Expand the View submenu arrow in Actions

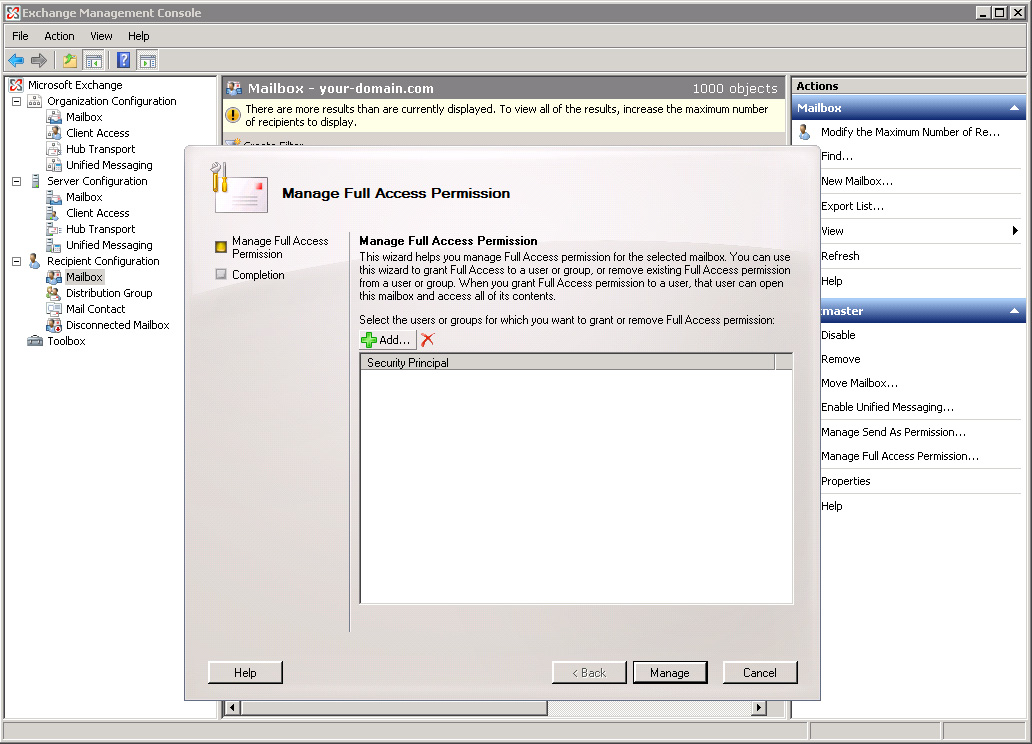pyautogui.click(x=1015, y=230)
